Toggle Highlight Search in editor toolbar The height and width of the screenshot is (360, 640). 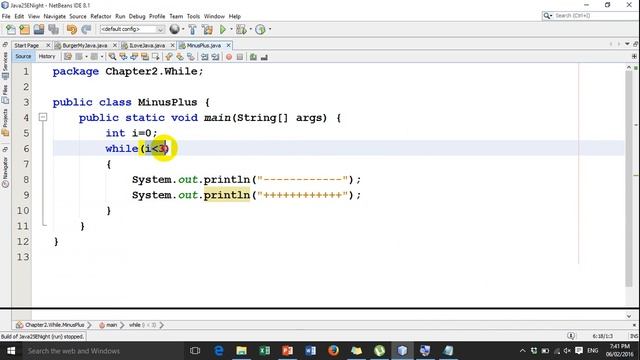pyautogui.click(x=145, y=57)
